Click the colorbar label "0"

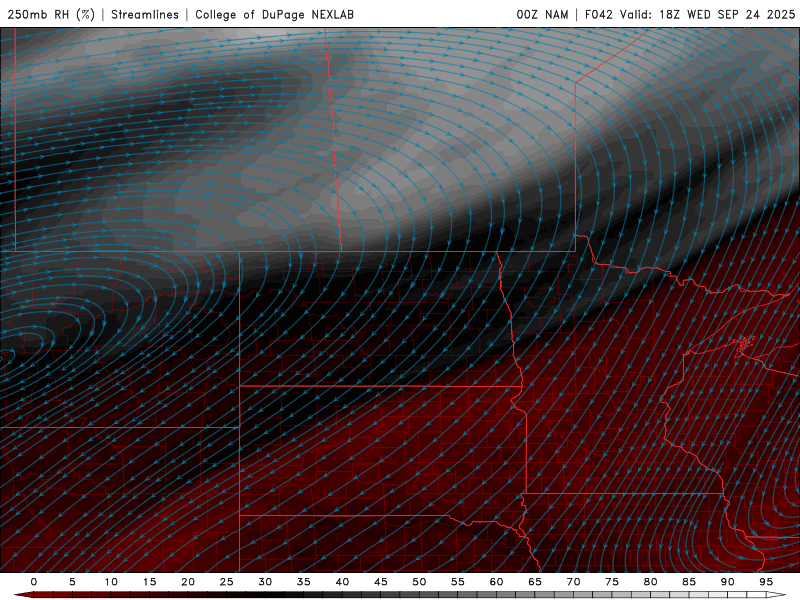pyautogui.click(x=34, y=582)
